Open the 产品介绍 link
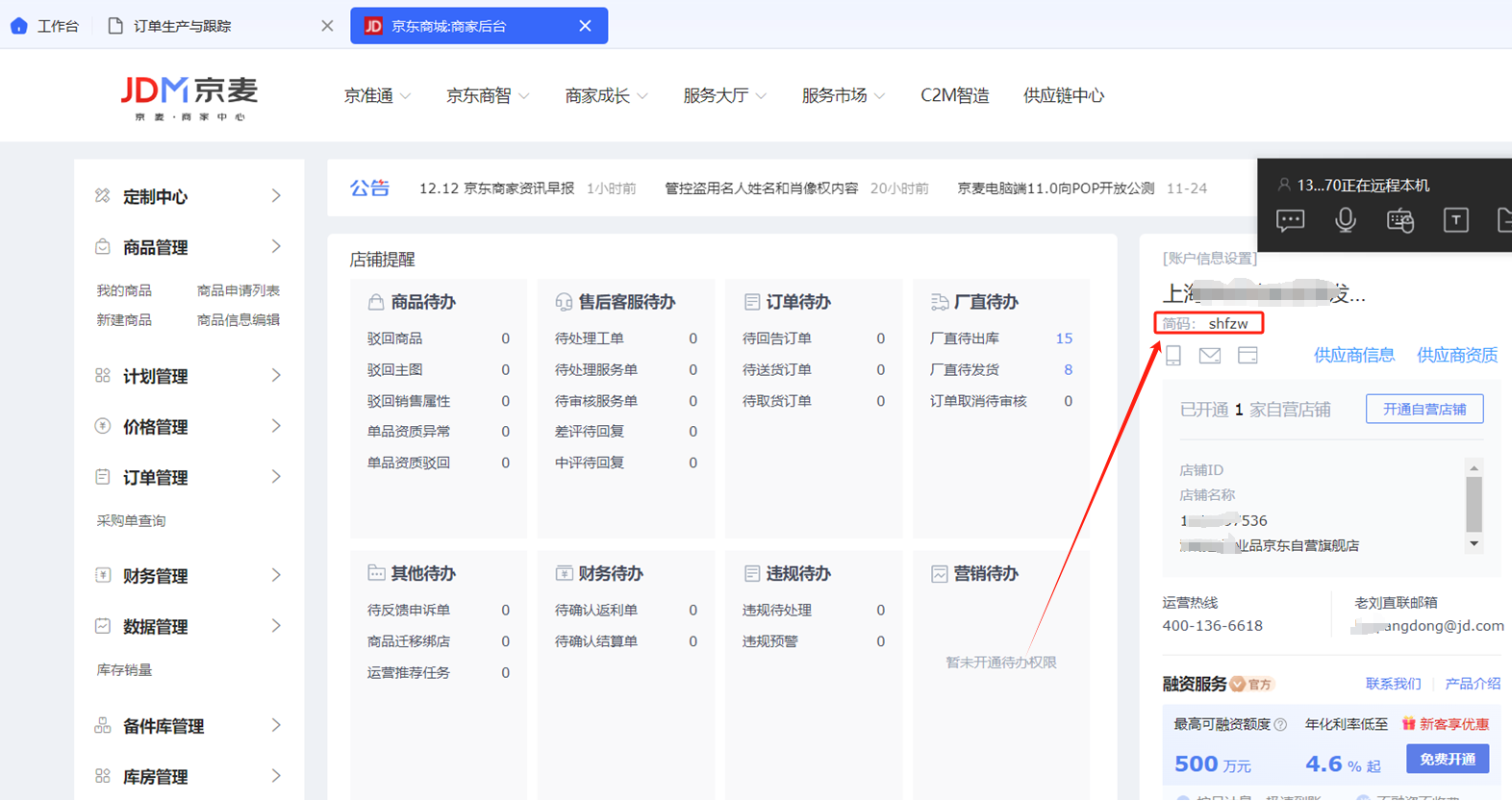Screen dimensions: 1512x801 1473,684
